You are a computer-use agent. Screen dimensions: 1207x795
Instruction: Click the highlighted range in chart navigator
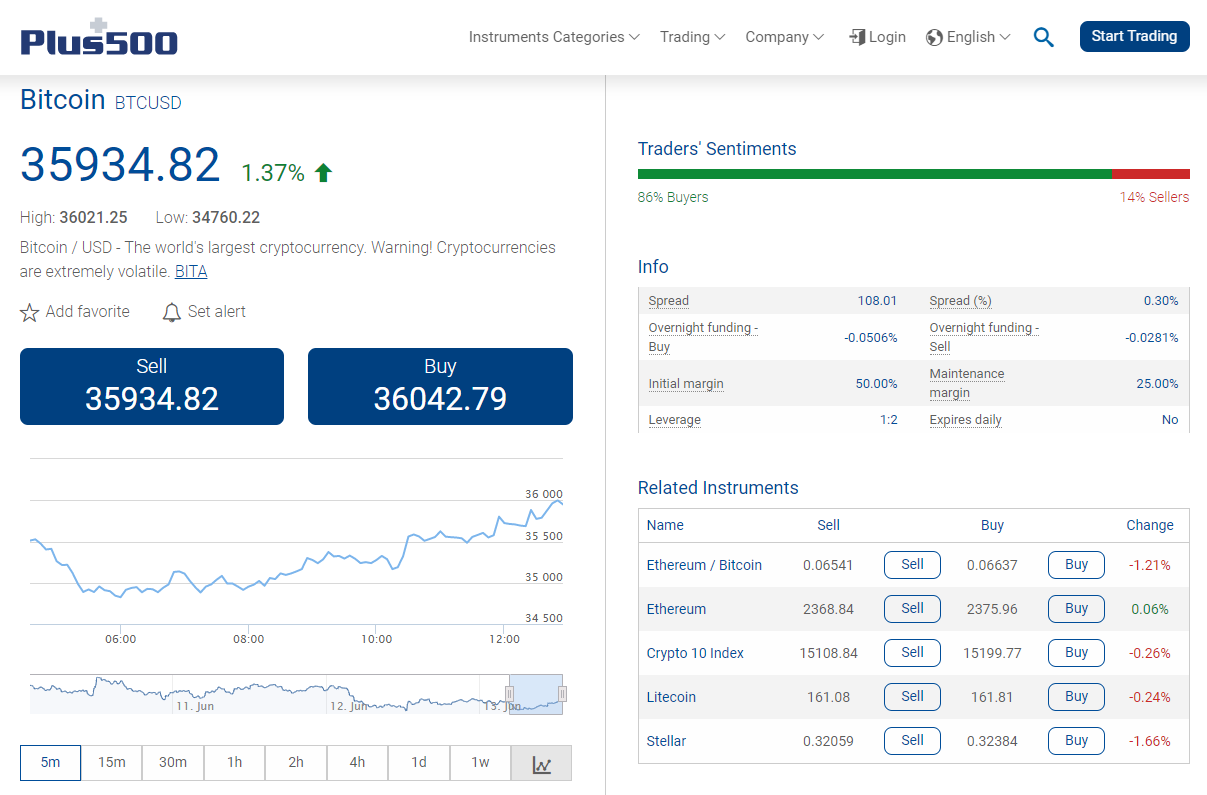tap(536, 694)
